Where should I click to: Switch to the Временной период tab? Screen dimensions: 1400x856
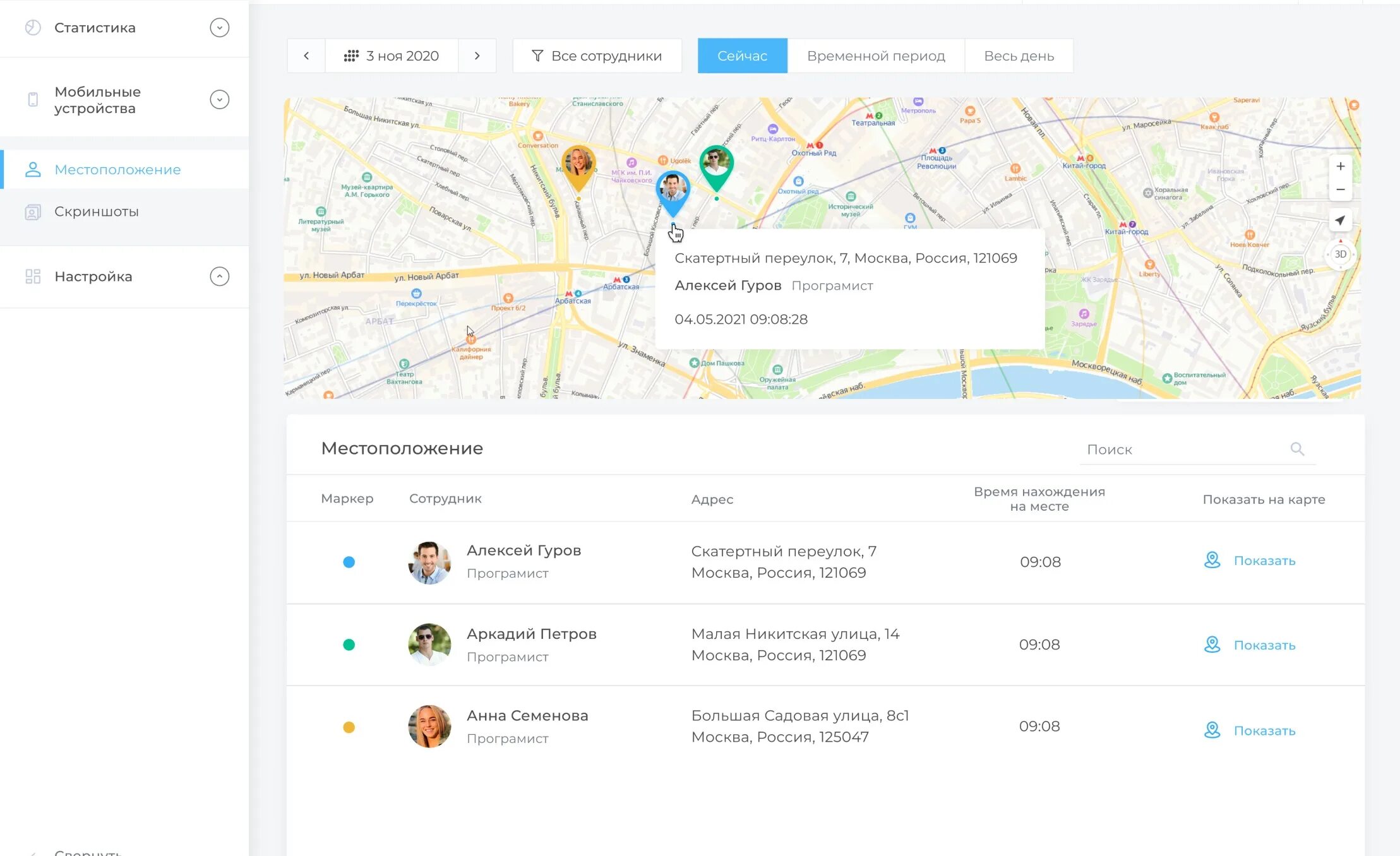coord(875,56)
